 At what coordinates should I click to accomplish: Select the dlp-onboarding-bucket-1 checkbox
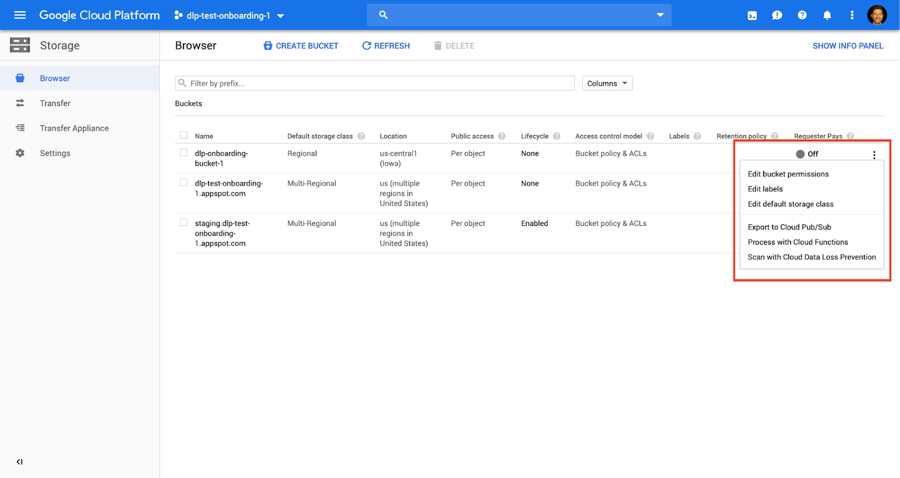pyautogui.click(x=183, y=153)
